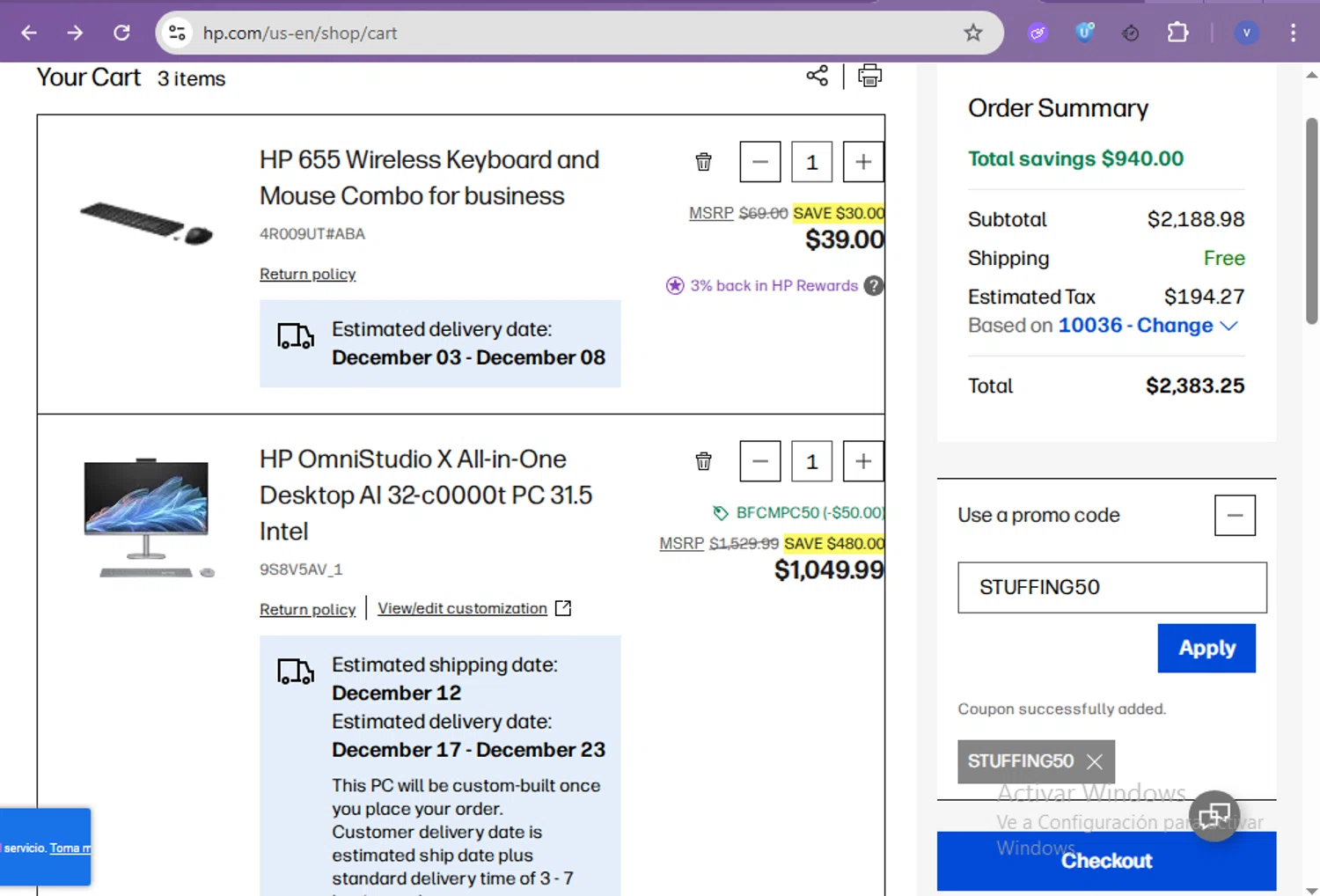Image resolution: width=1320 pixels, height=896 pixels.
Task: Click the '3 items' cart count
Action: pos(191,78)
